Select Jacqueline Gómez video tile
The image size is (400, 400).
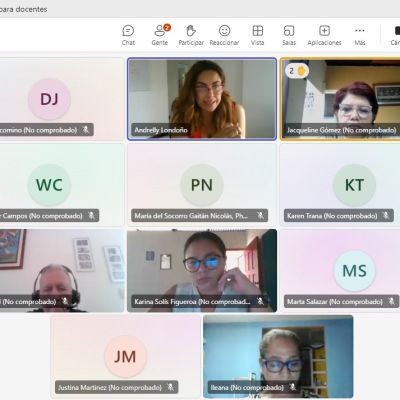click(340, 99)
